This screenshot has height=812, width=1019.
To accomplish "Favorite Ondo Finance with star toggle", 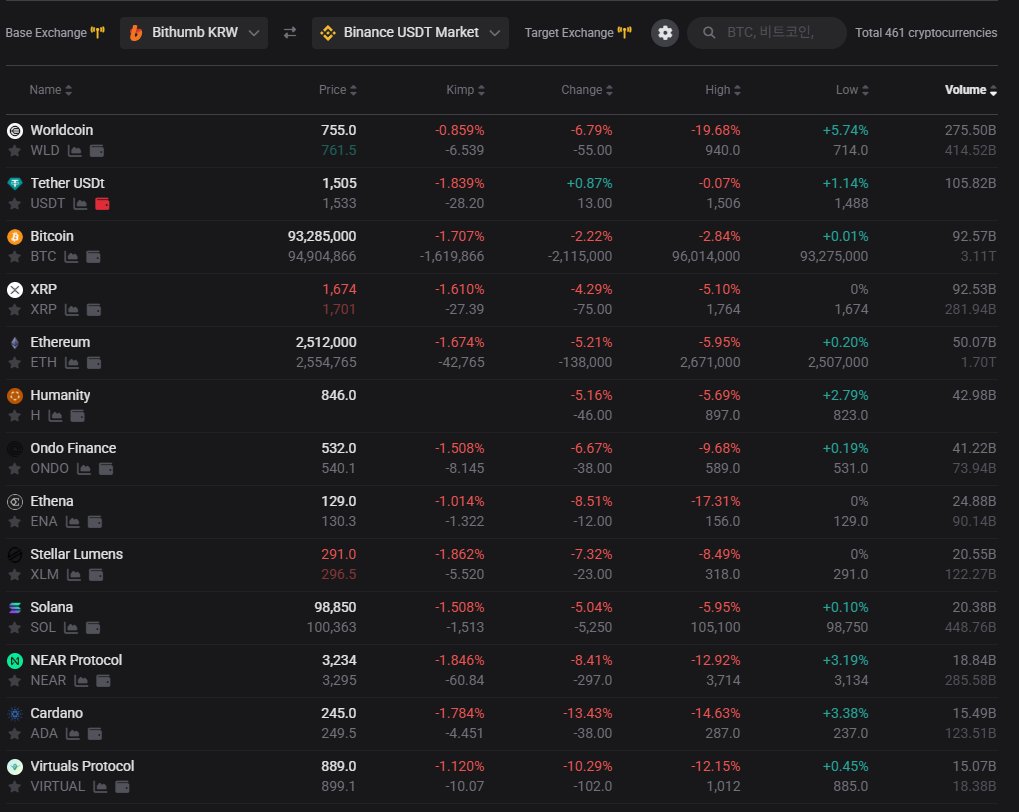I will point(14,469).
